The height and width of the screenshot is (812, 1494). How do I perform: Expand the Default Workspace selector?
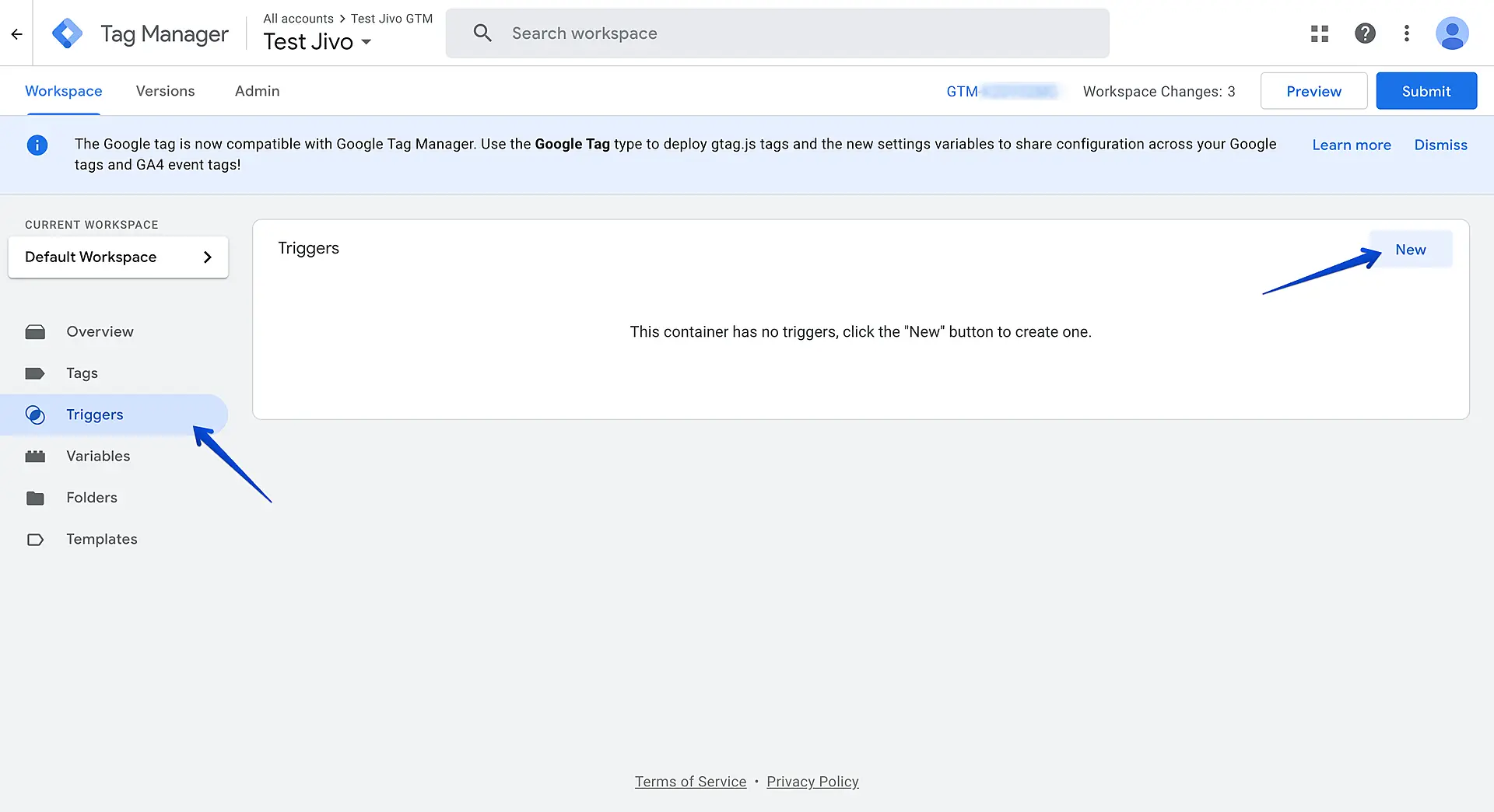118,257
